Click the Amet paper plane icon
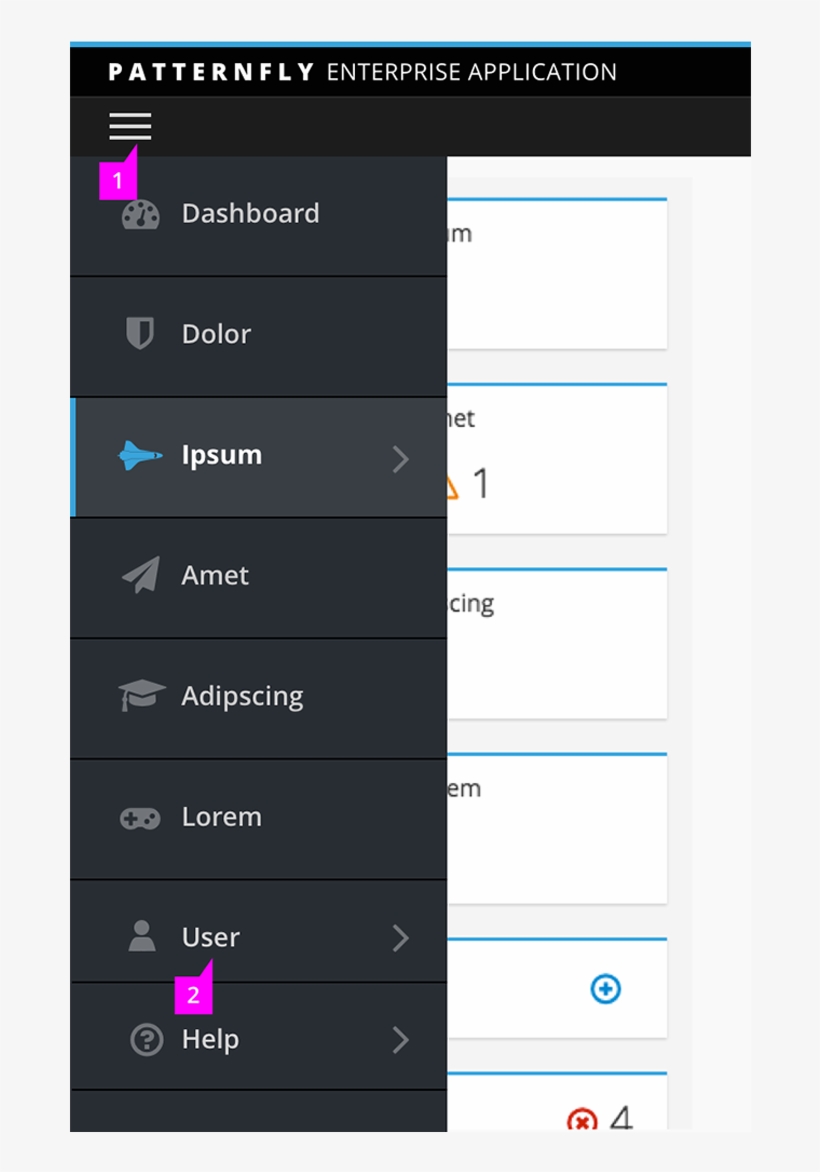 coord(141,575)
